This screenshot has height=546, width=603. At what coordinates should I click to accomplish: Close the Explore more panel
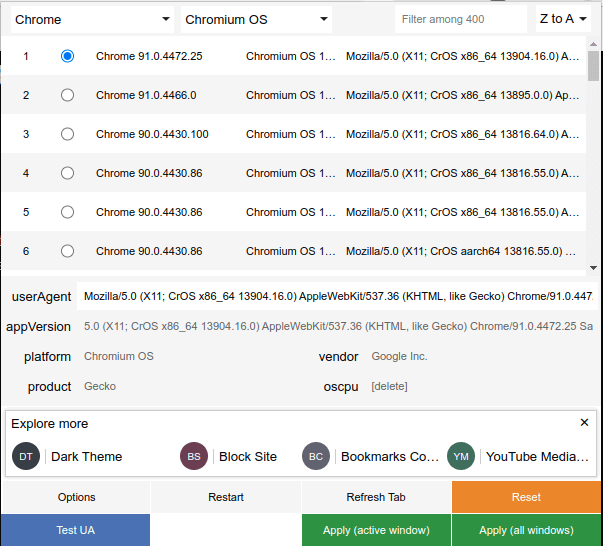click(x=584, y=423)
